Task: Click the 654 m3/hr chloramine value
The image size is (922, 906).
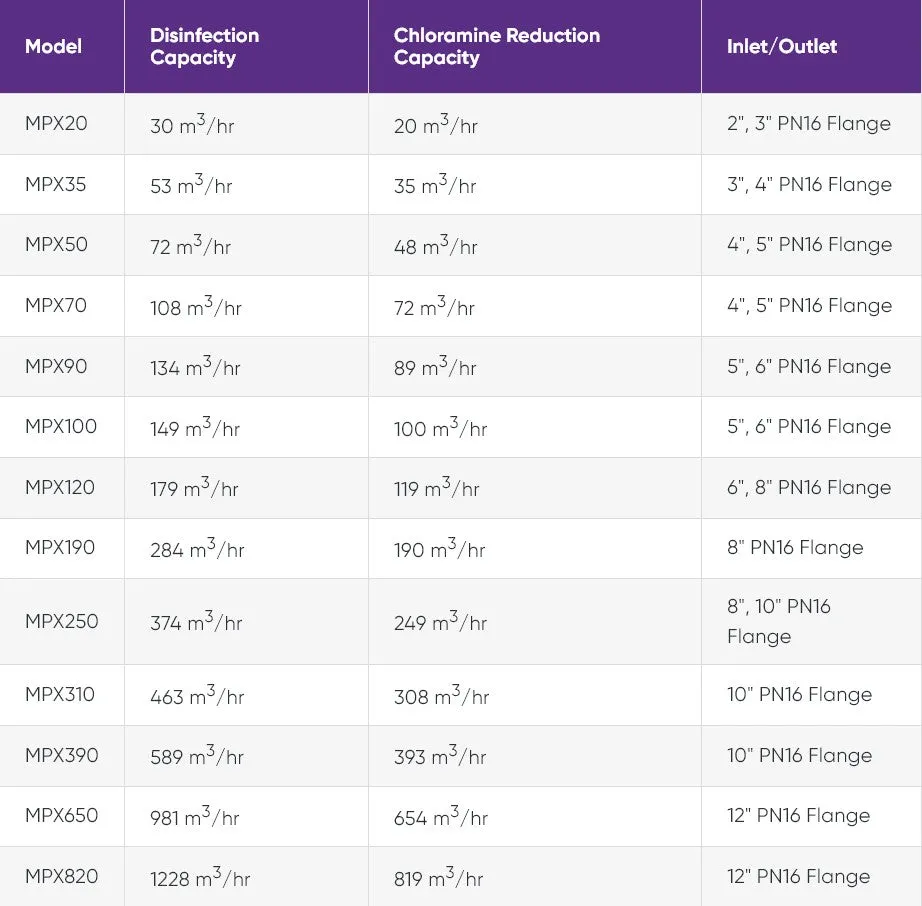Action: (x=441, y=816)
